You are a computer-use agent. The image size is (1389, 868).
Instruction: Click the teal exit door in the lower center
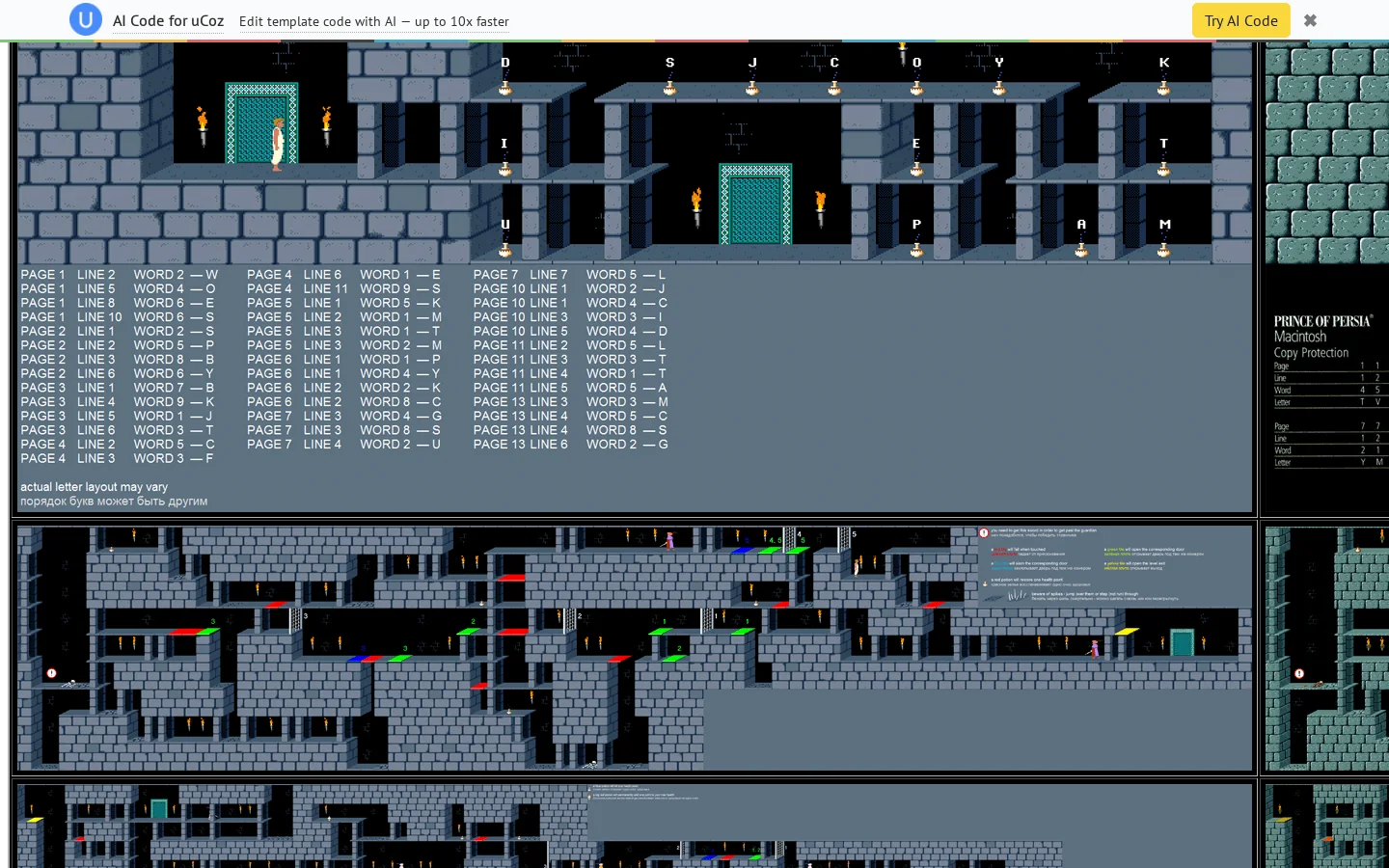(755, 204)
